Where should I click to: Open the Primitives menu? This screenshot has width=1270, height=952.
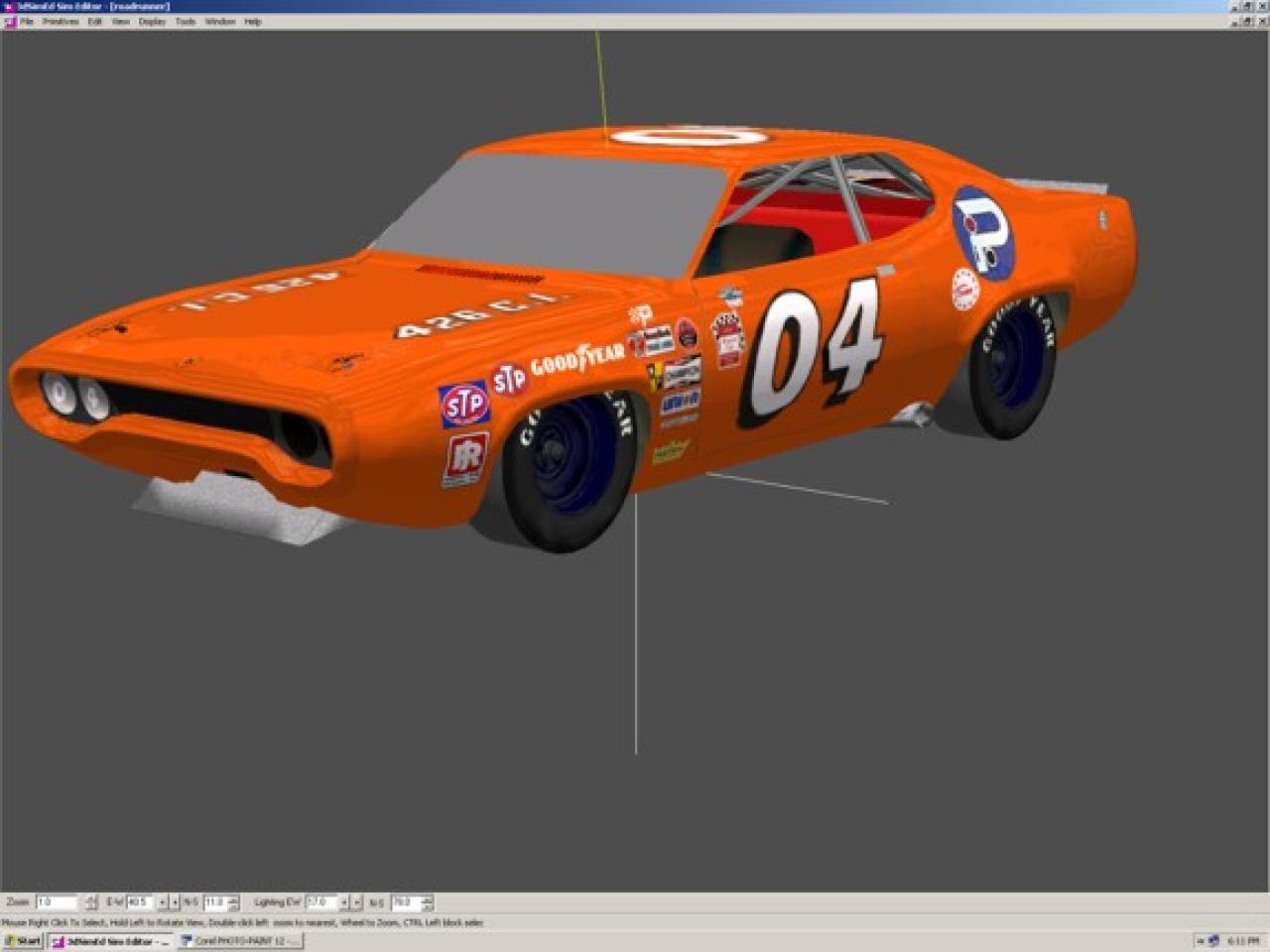coord(61,21)
